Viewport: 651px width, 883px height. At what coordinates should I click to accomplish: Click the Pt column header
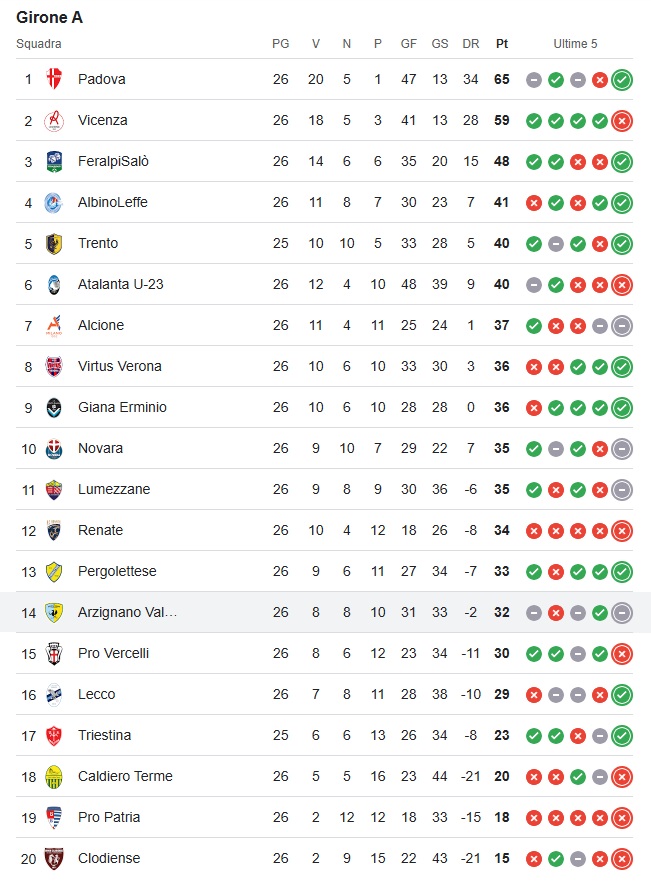pyautogui.click(x=502, y=44)
